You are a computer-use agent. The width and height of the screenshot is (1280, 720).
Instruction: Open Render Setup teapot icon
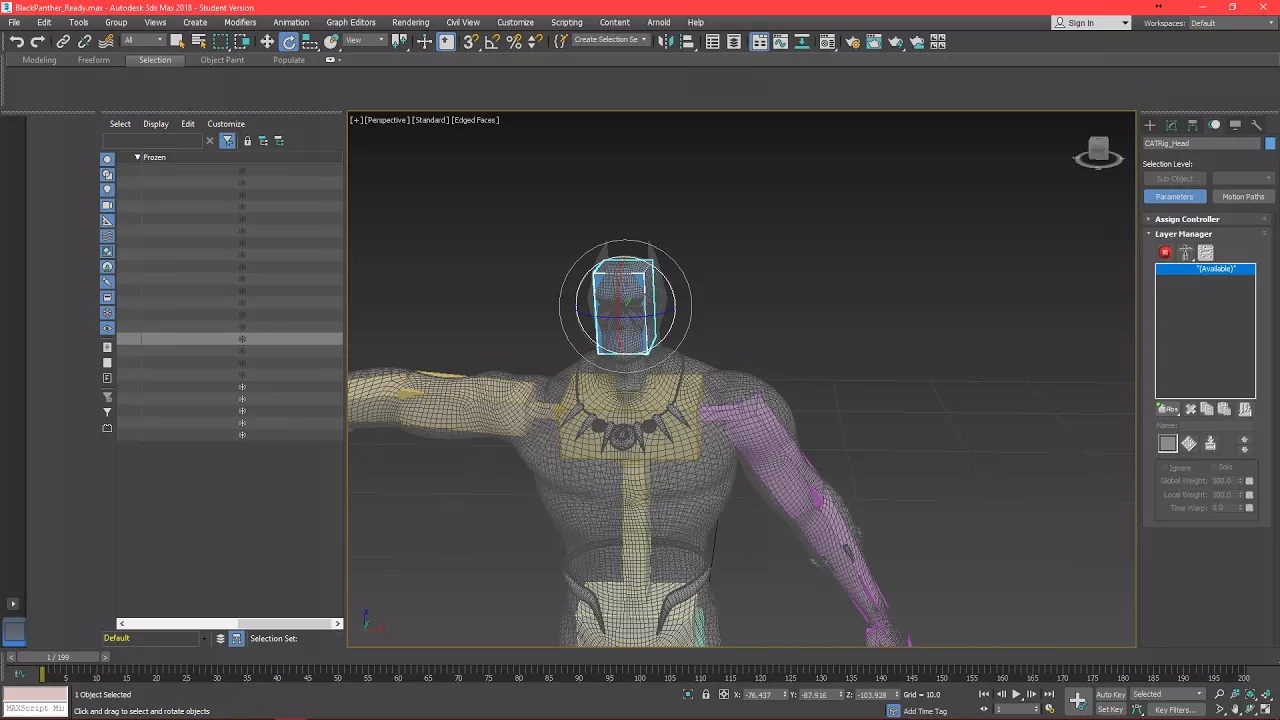click(852, 41)
